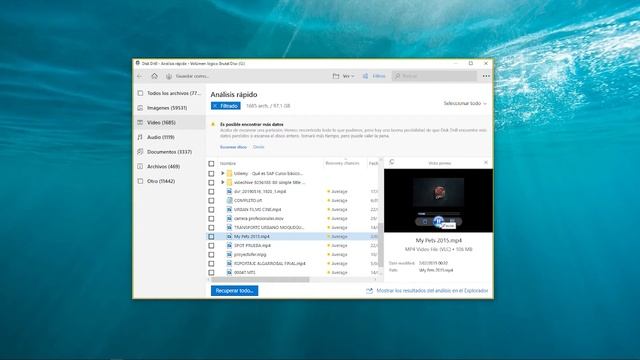Image resolution: width=640 pixels, height=360 pixels.
Task: Click the refresh icon in preview panel
Action: (391, 162)
